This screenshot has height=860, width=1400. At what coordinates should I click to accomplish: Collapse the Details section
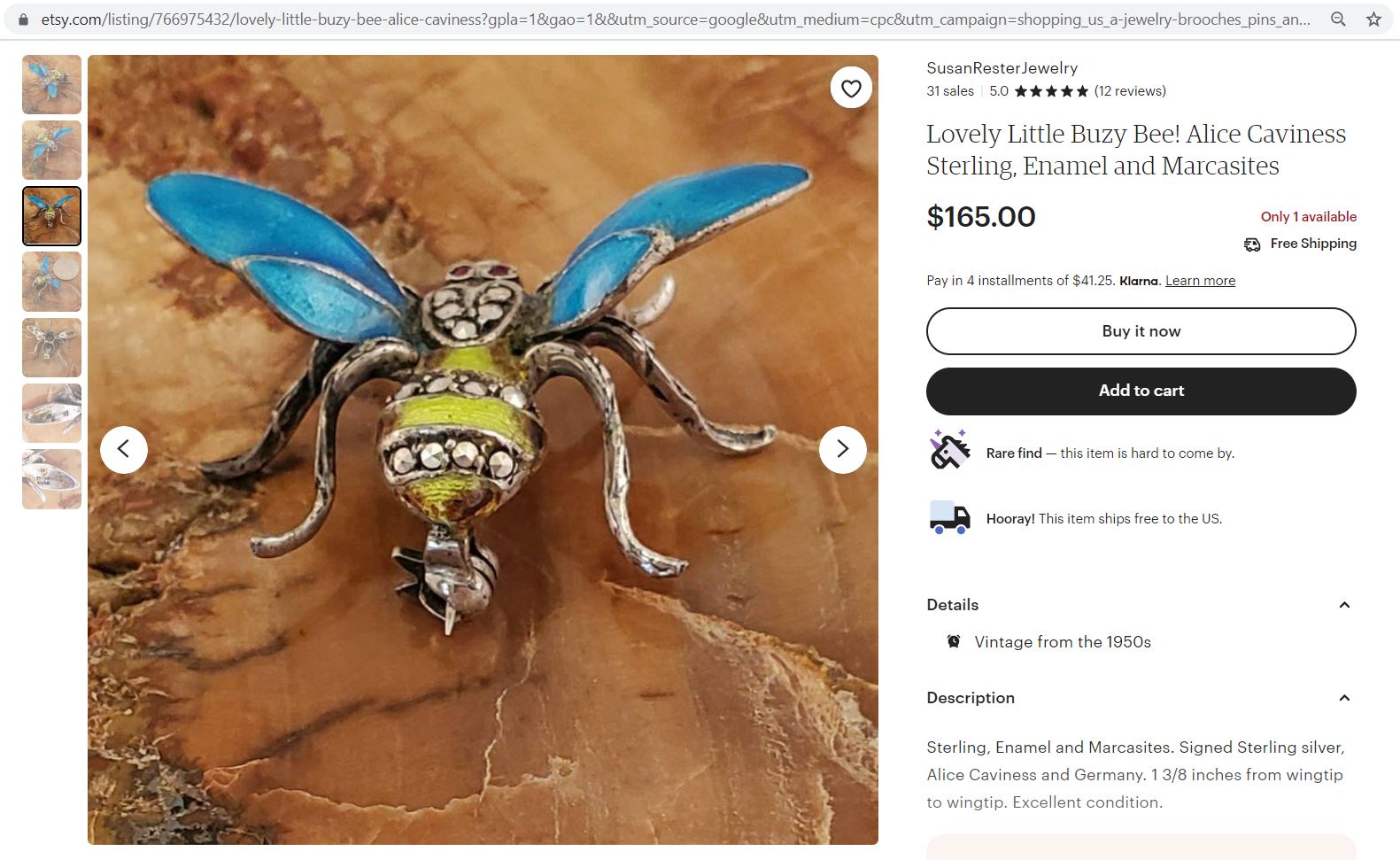[x=1344, y=604]
